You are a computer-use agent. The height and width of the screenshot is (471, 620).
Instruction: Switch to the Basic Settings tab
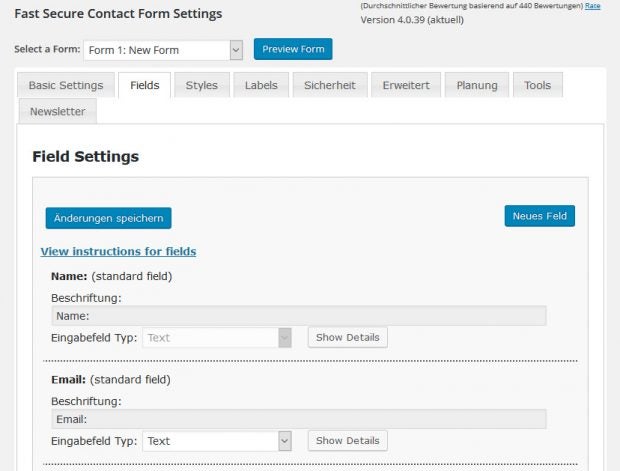tap(66, 85)
